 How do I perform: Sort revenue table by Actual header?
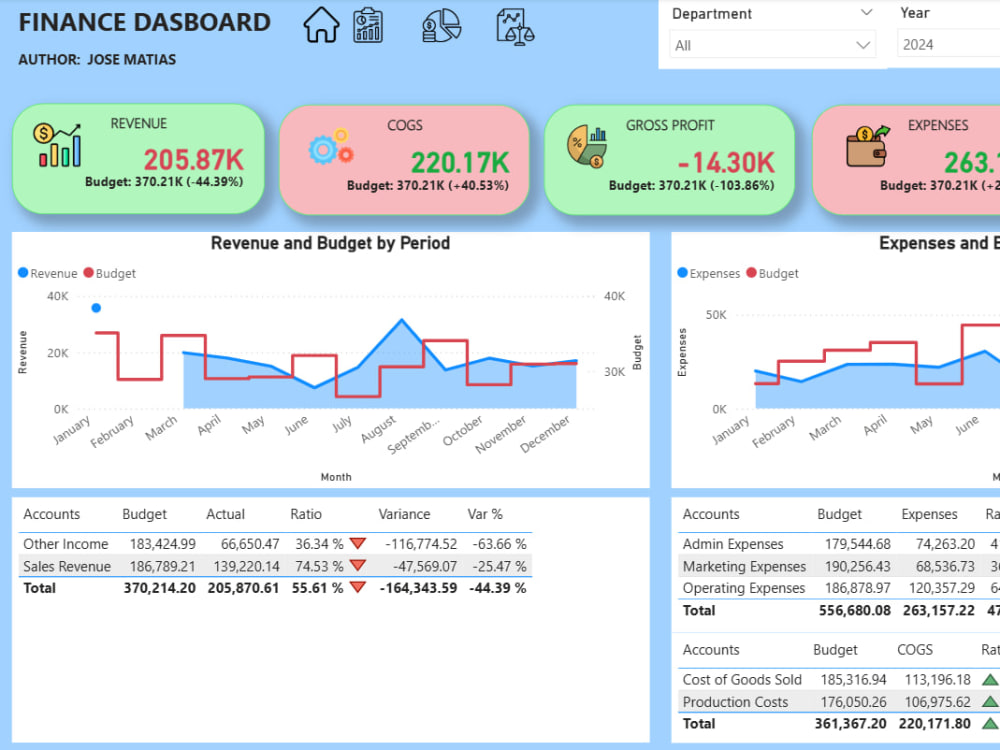225,514
